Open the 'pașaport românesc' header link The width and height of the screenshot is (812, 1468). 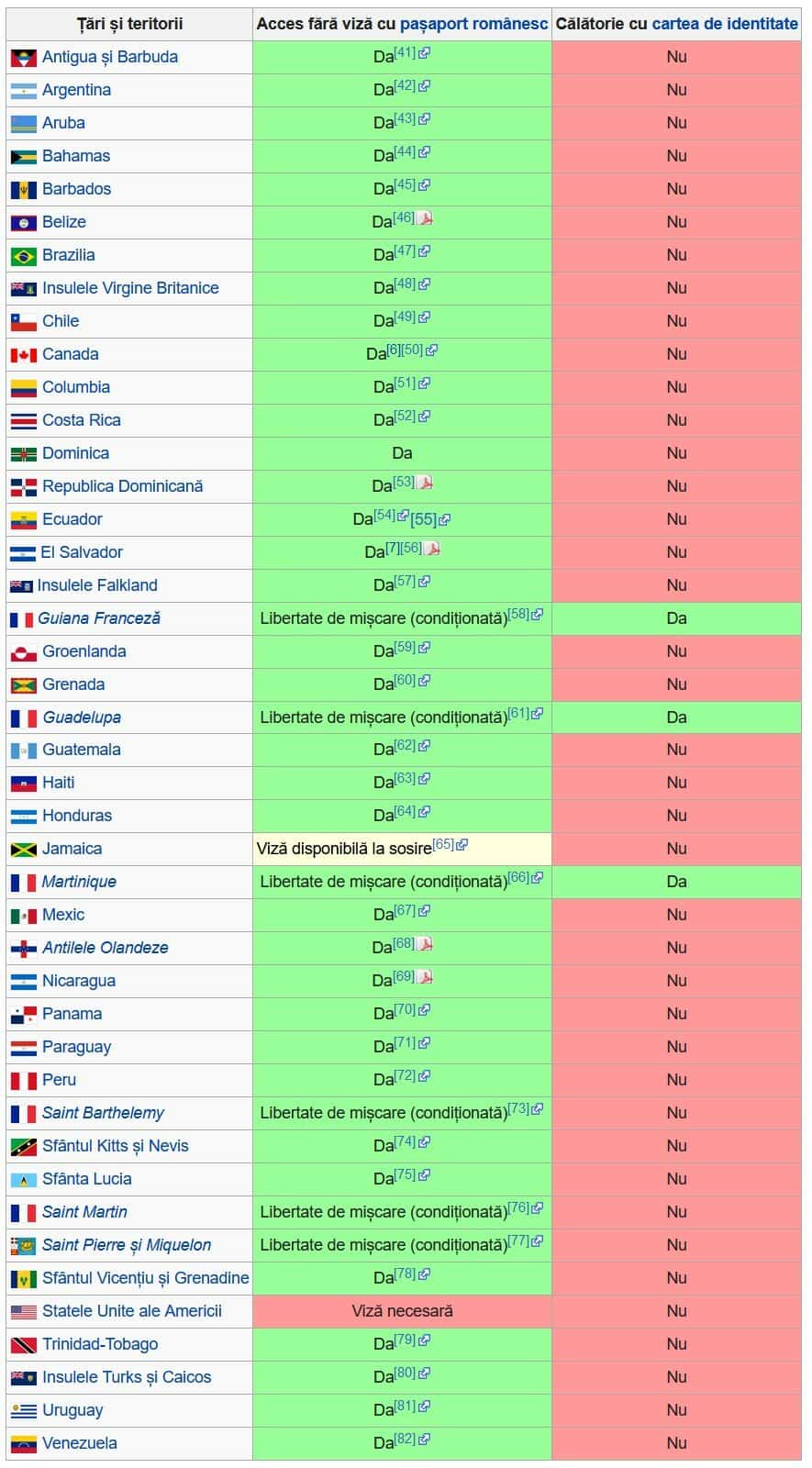[x=473, y=24]
